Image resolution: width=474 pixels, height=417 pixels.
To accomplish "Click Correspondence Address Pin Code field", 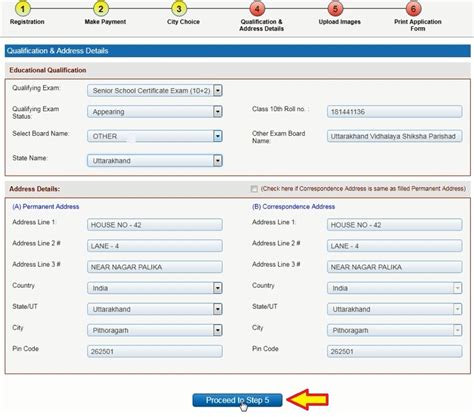I will click(x=395, y=351).
